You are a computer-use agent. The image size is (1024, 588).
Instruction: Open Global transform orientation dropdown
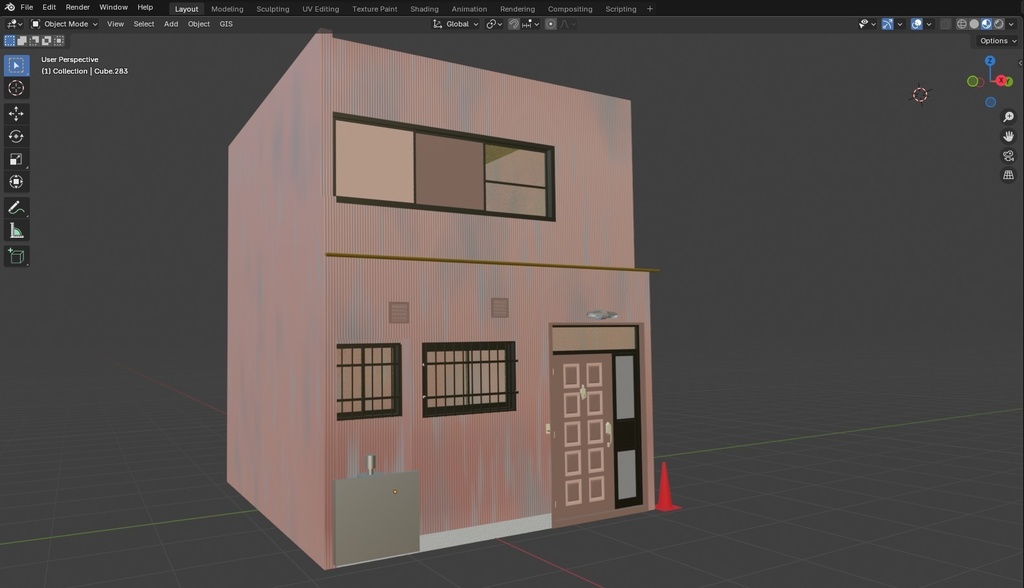(x=455, y=24)
